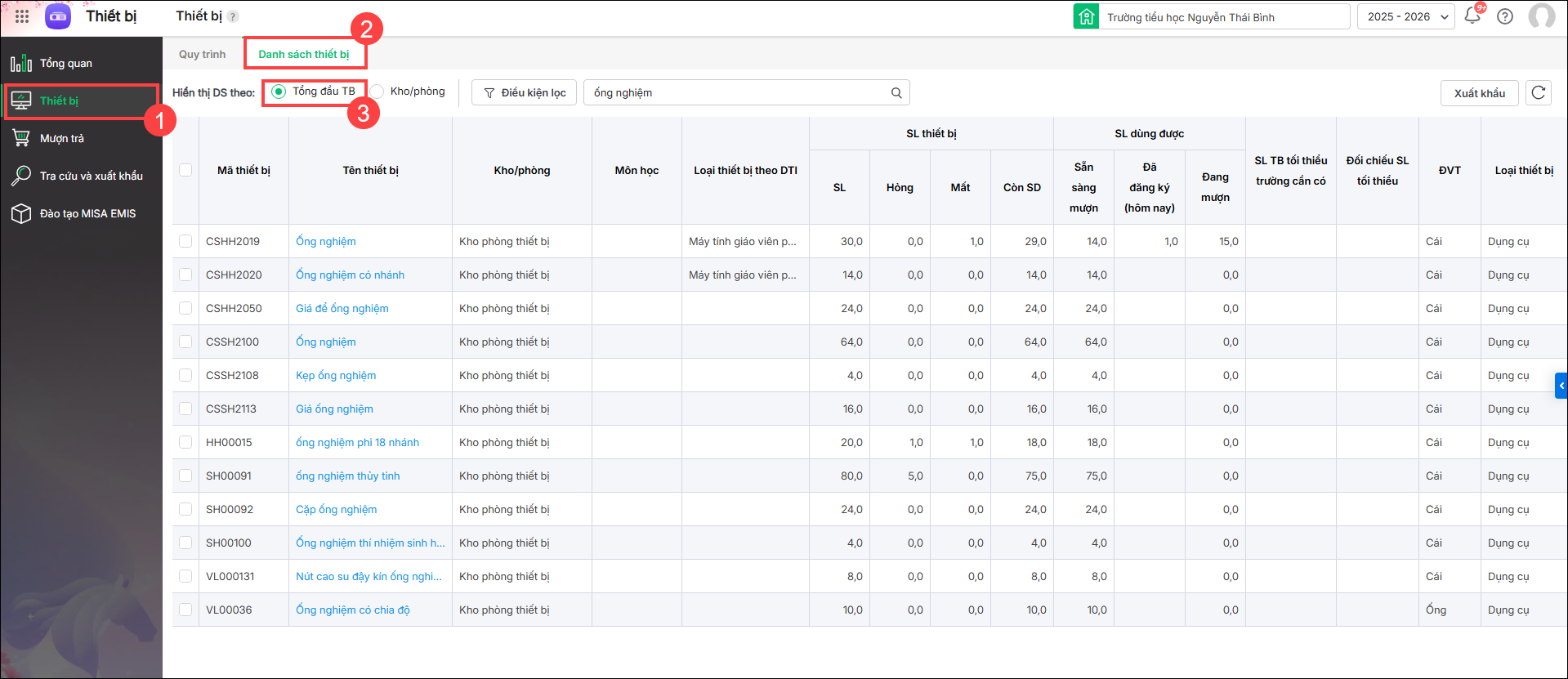Open the help question mark icon

click(x=1505, y=16)
